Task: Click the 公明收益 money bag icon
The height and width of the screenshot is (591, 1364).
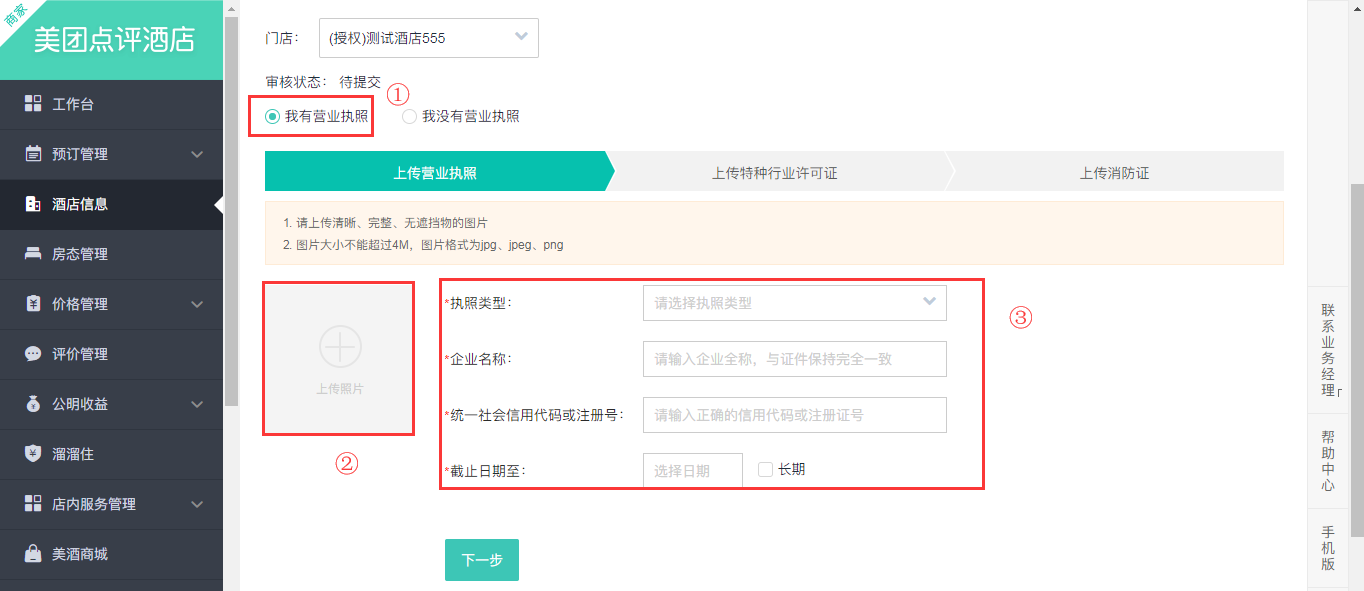Action: pyautogui.click(x=33, y=404)
